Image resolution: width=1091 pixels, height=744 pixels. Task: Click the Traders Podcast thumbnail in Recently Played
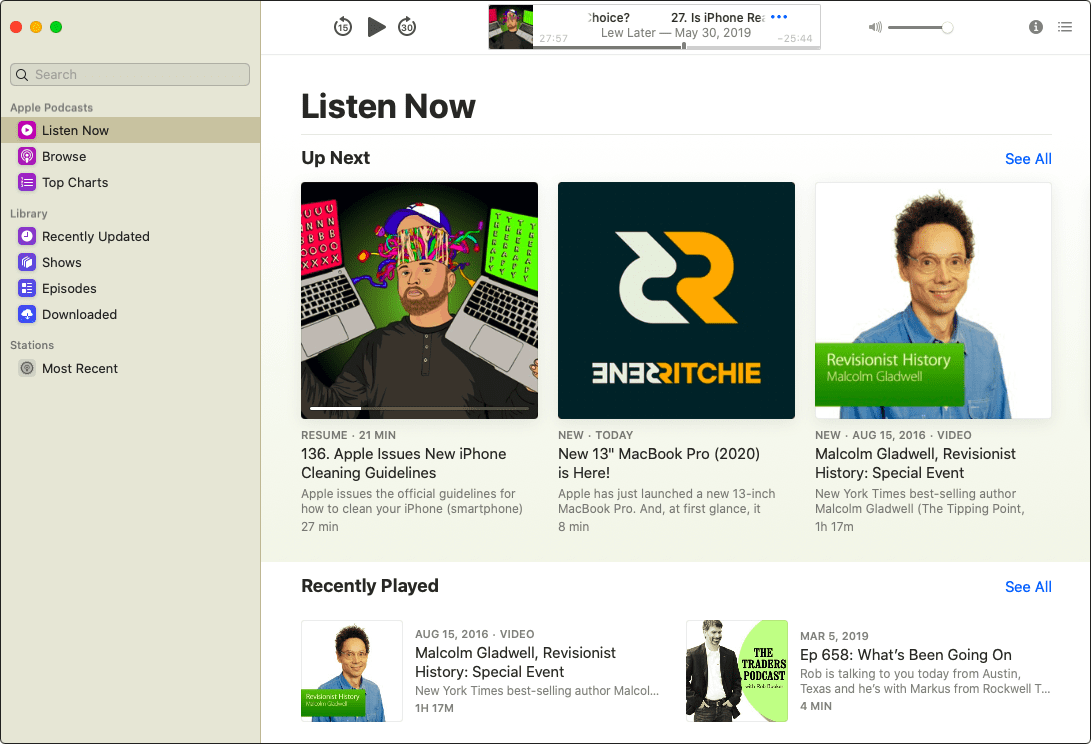click(x=737, y=671)
